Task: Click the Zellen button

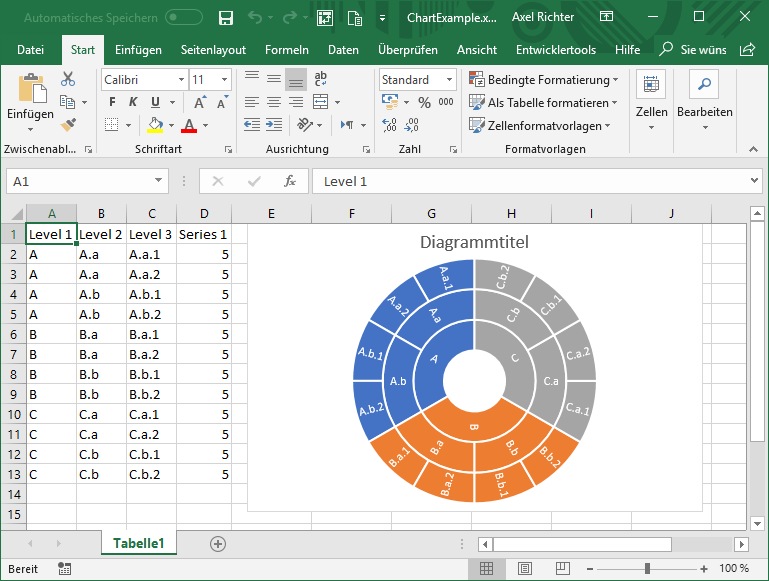Action: 651,98
